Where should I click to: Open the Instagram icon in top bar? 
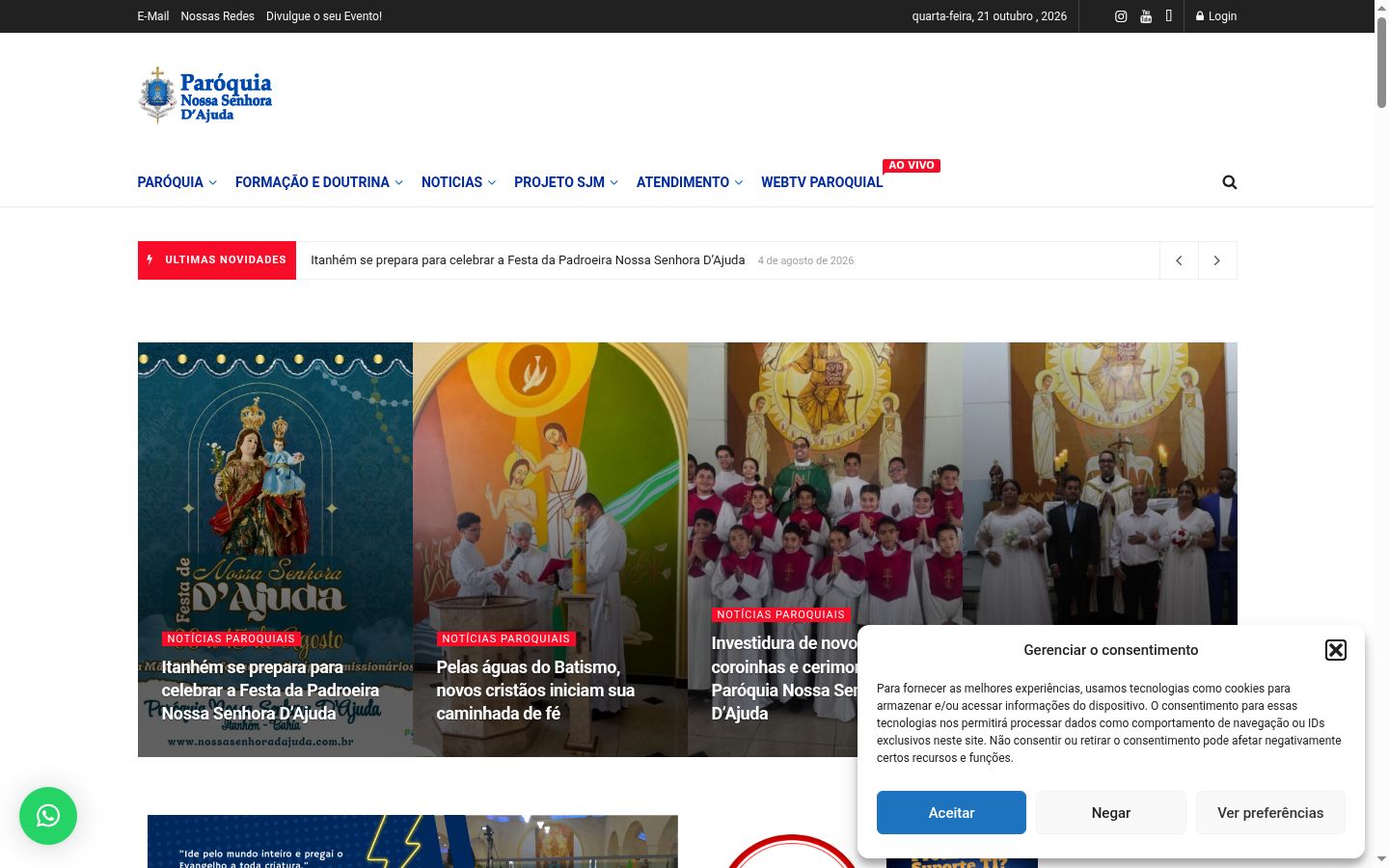pos(1121,16)
